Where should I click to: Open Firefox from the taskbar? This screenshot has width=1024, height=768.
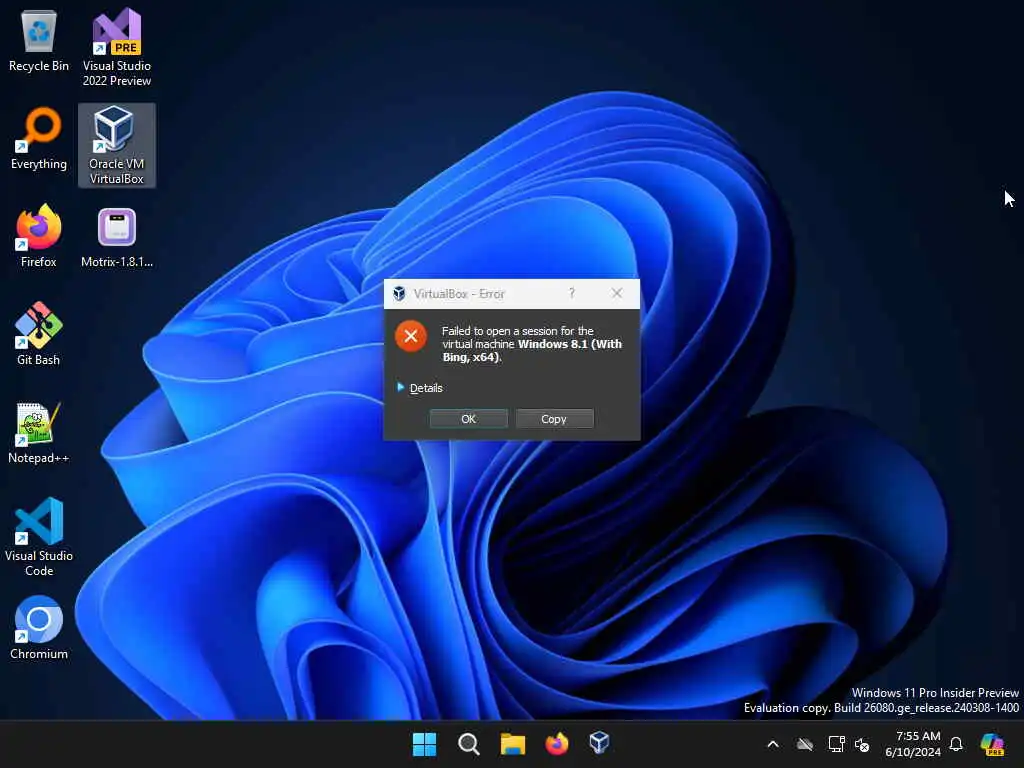click(556, 744)
